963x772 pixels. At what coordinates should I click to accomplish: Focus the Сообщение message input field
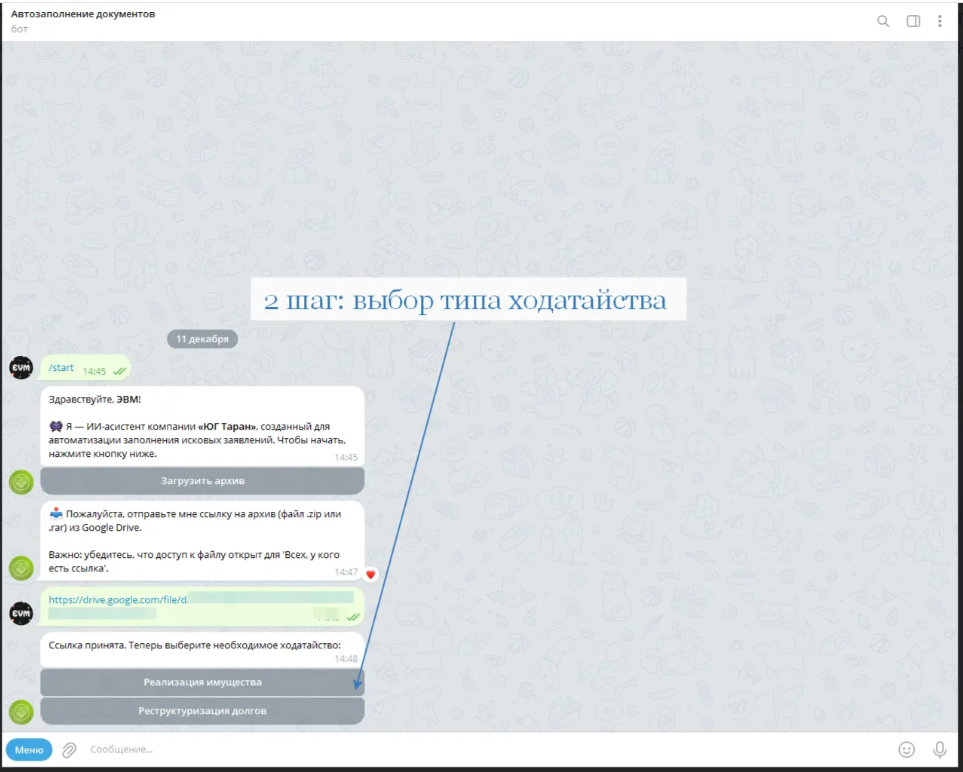[x=485, y=749]
